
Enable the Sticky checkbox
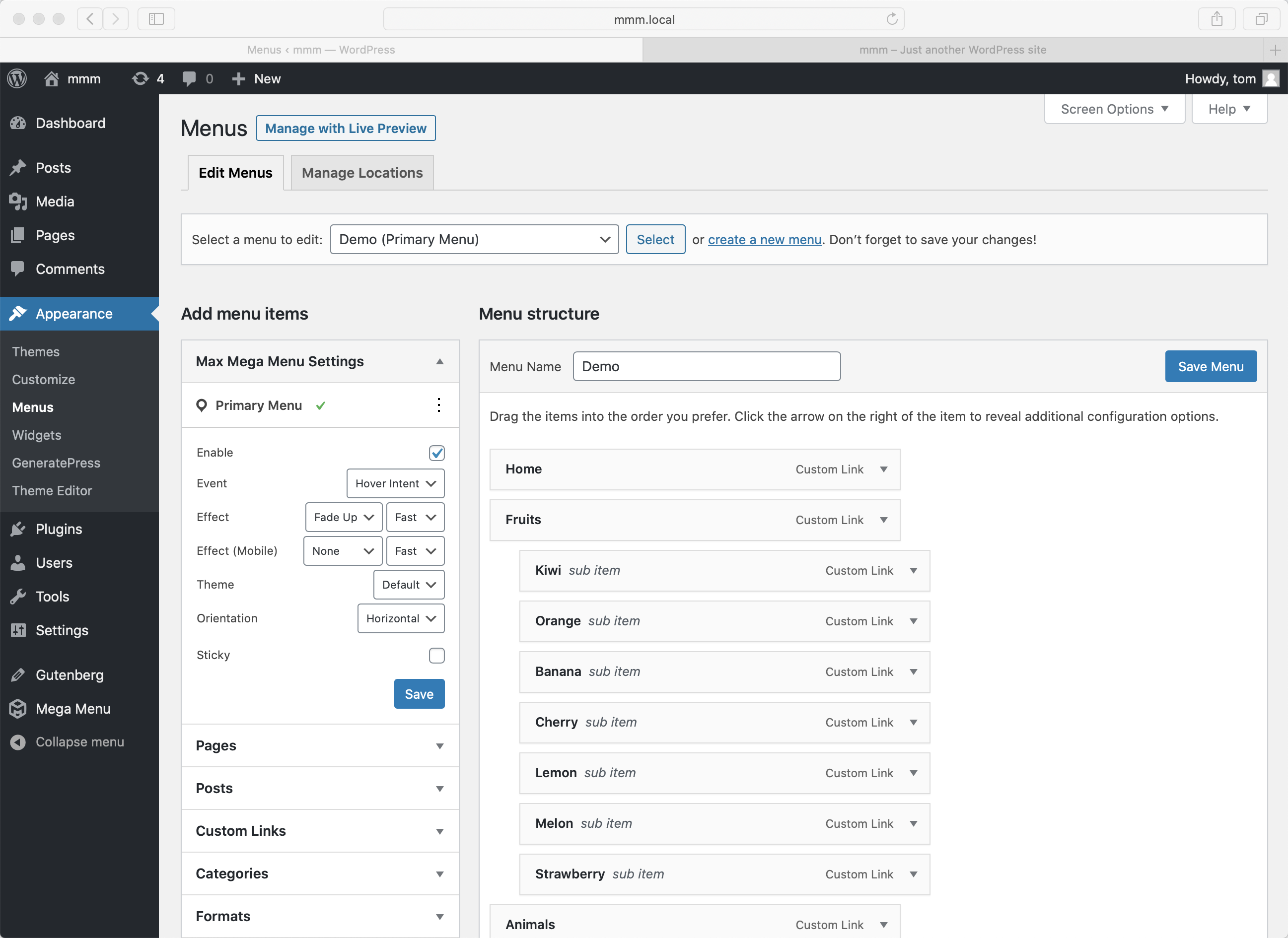click(x=436, y=655)
